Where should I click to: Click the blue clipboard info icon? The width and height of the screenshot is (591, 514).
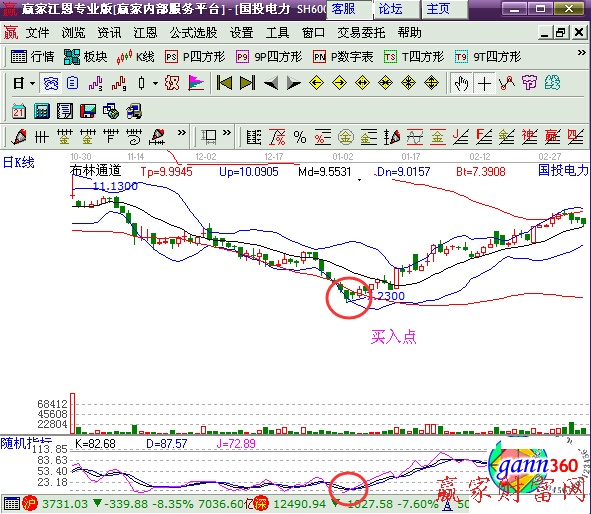click(72, 83)
